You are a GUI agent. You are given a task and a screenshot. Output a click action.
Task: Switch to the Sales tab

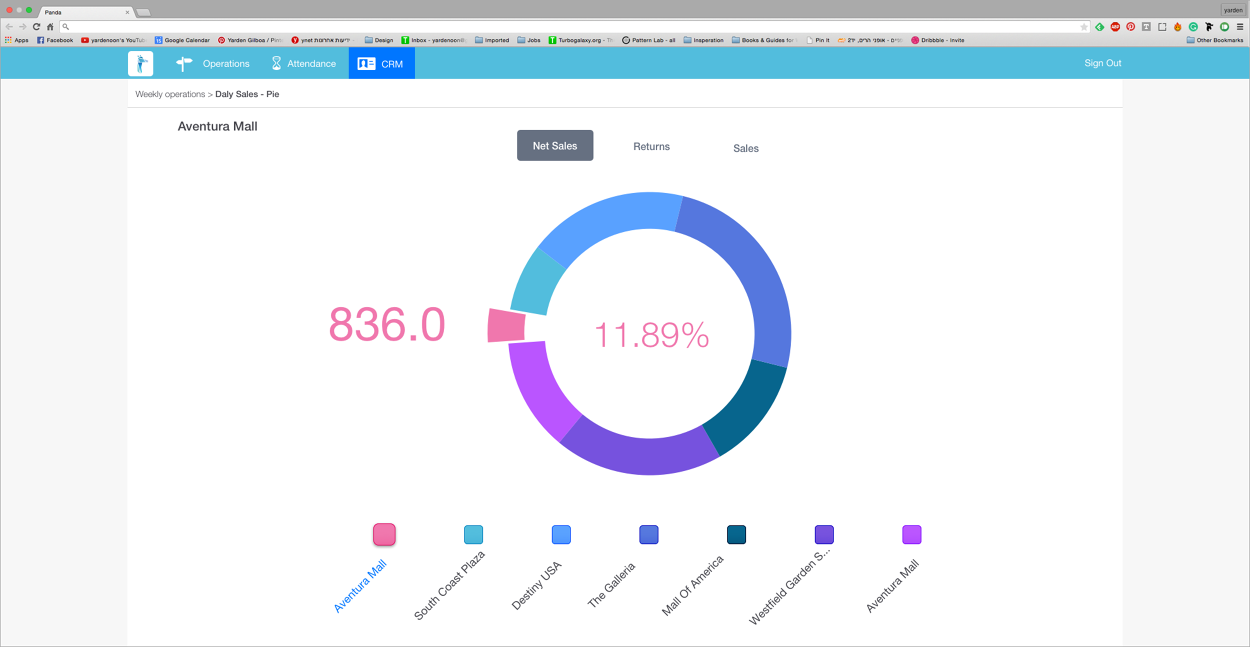(x=745, y=147)
